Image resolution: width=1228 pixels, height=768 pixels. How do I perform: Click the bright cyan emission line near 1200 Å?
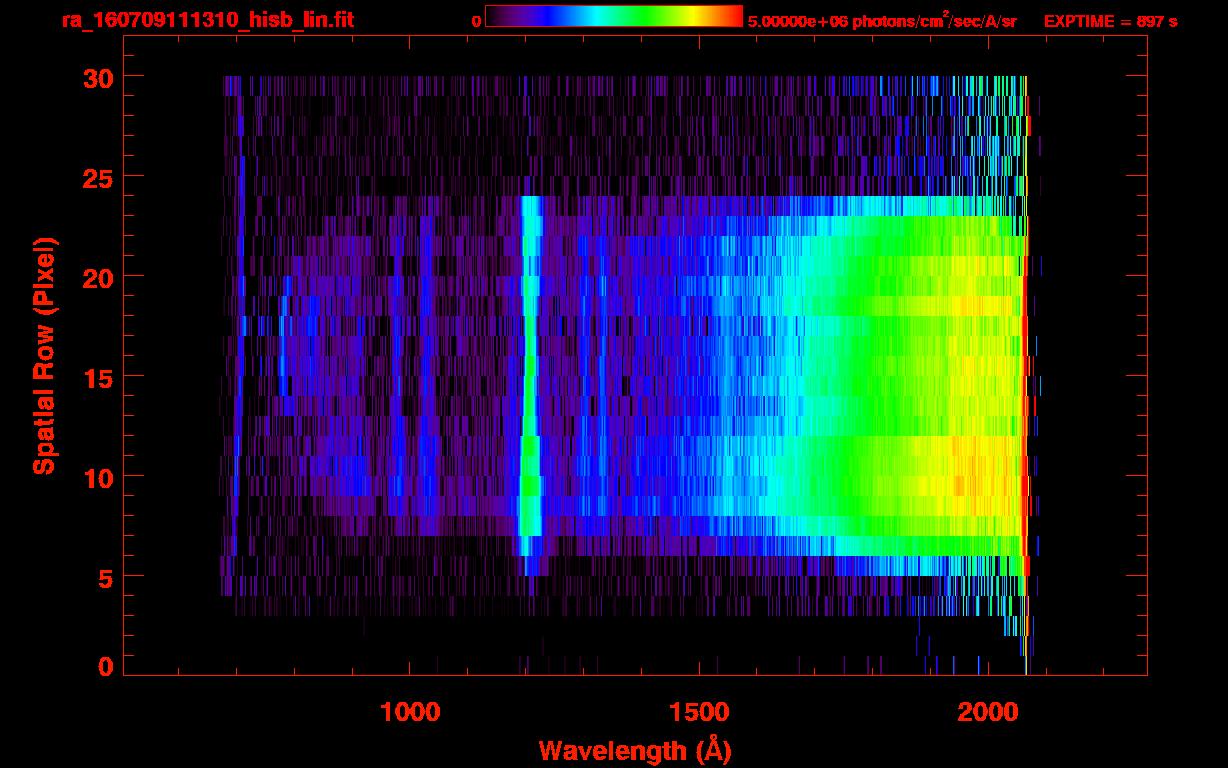coord(529,380)
